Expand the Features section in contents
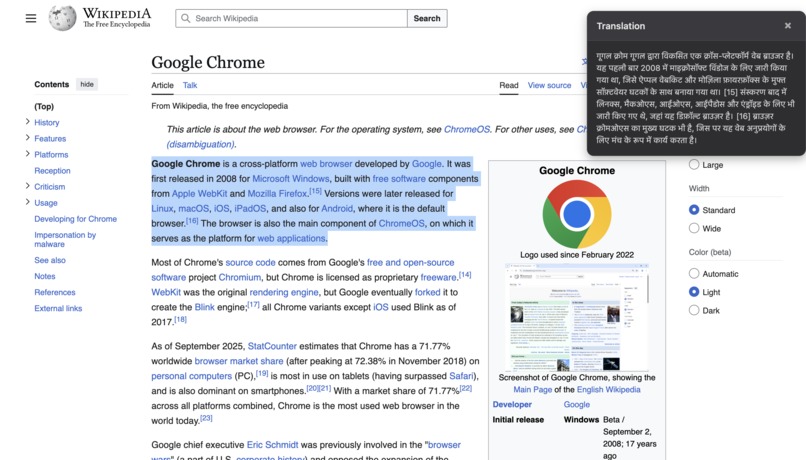The height and width of the screenshot is (460, 806). (27, 138)
